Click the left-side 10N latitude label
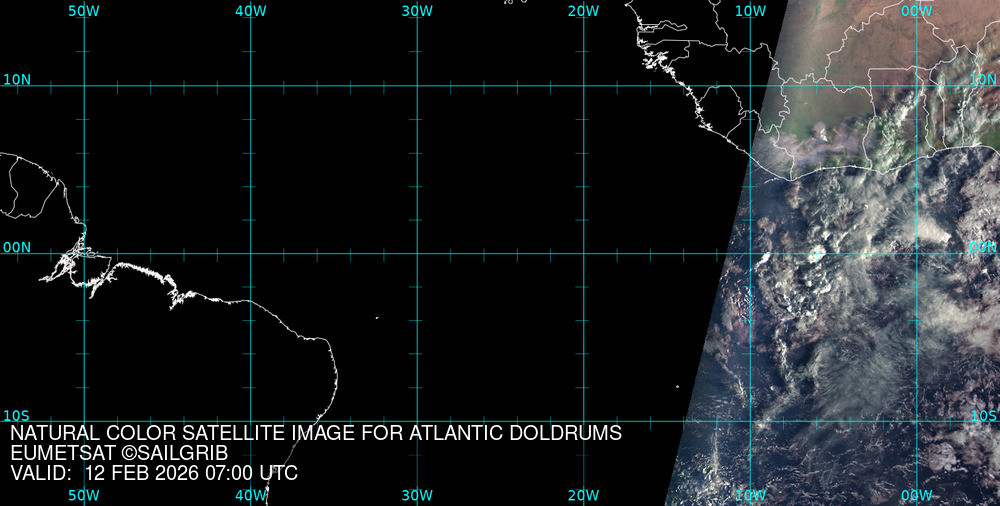 pos(17,79)
